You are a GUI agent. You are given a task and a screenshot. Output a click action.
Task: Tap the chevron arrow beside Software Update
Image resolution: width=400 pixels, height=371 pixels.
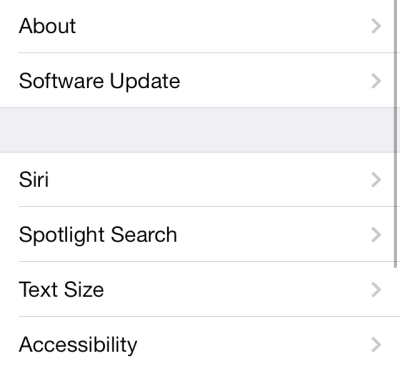pyautogui.click(x=376, y=81)
